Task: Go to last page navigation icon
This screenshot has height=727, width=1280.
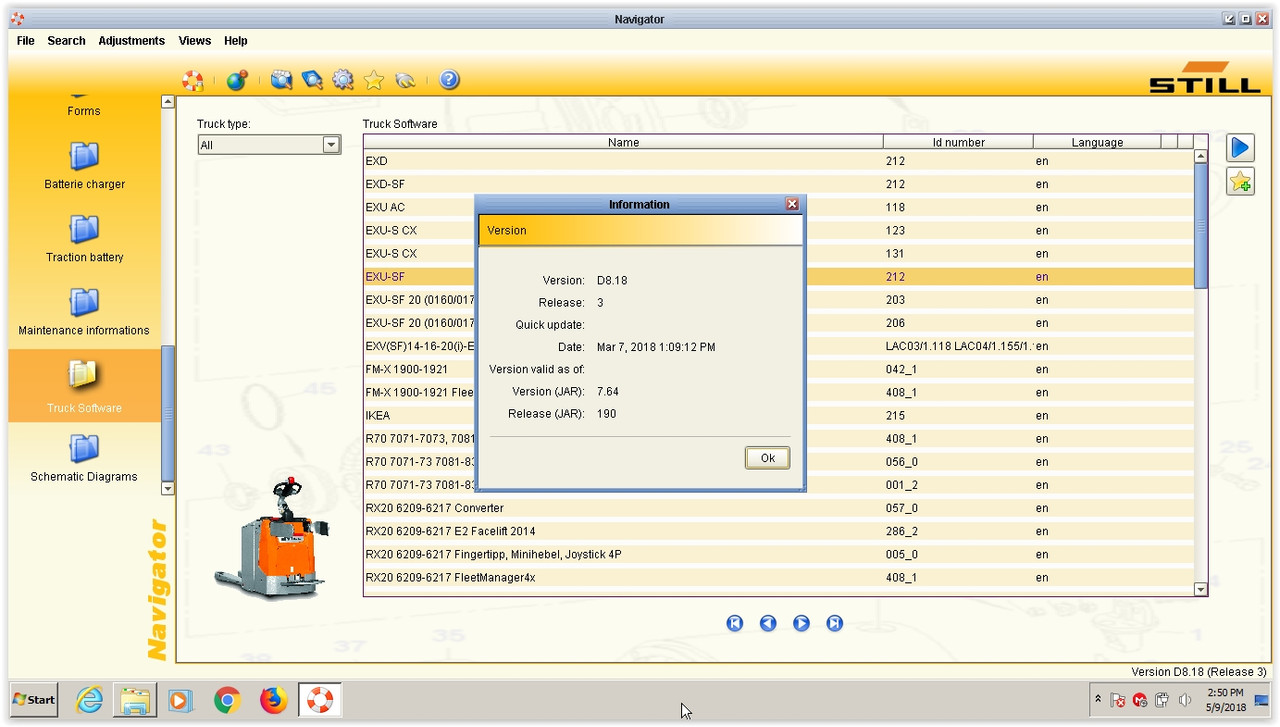Action: click(x=835, y=623)
